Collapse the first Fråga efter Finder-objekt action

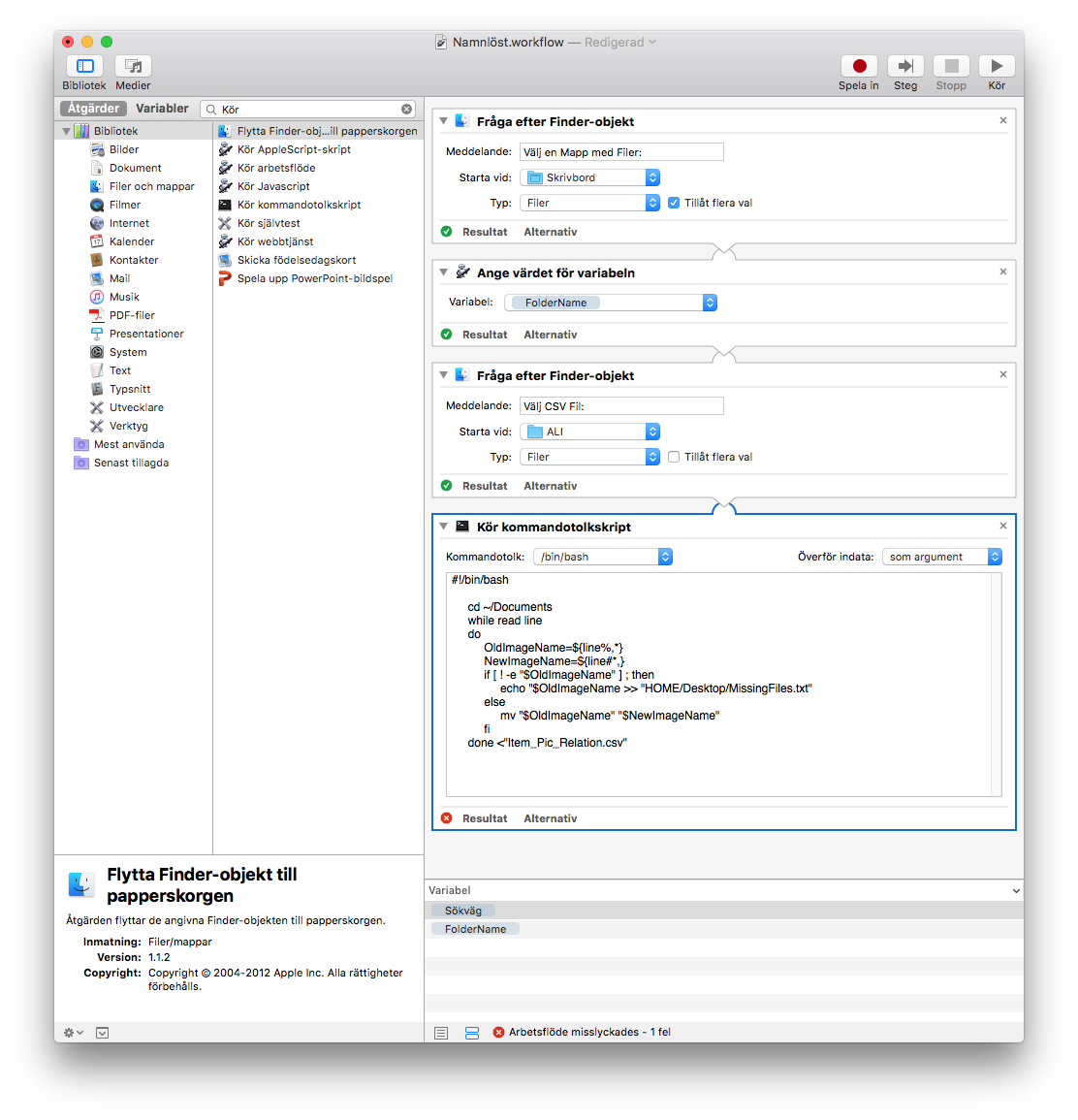[x=443, y=121]
